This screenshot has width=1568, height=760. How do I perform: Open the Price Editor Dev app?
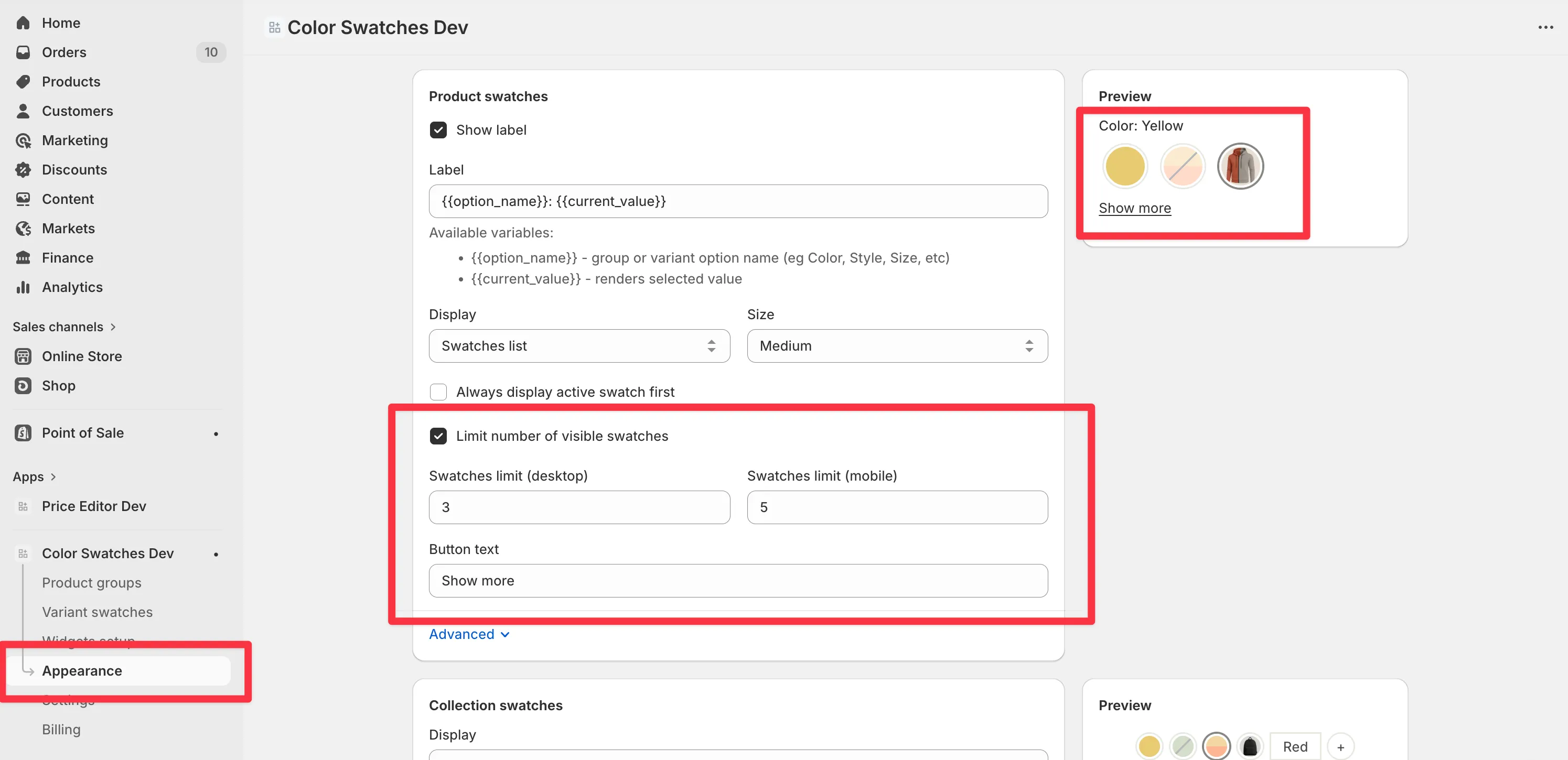click(x=93, y=506)
